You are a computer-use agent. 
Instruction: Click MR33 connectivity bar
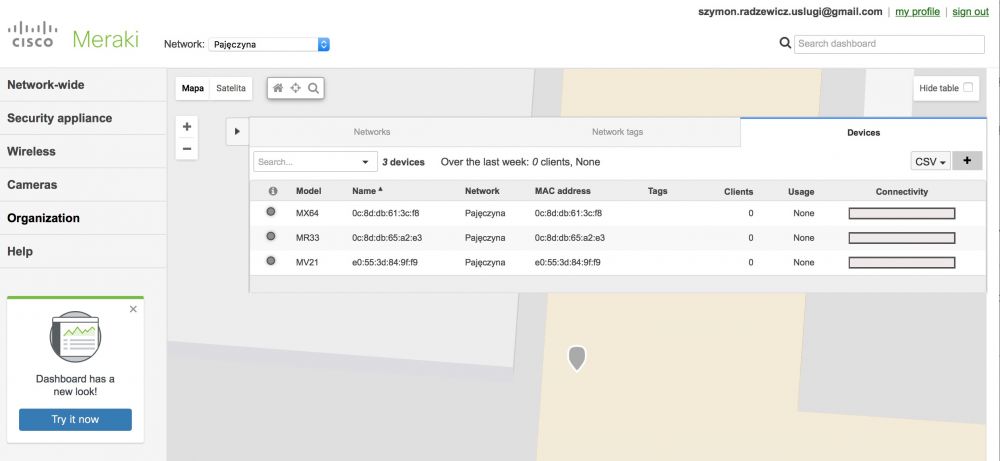(902, 238)
